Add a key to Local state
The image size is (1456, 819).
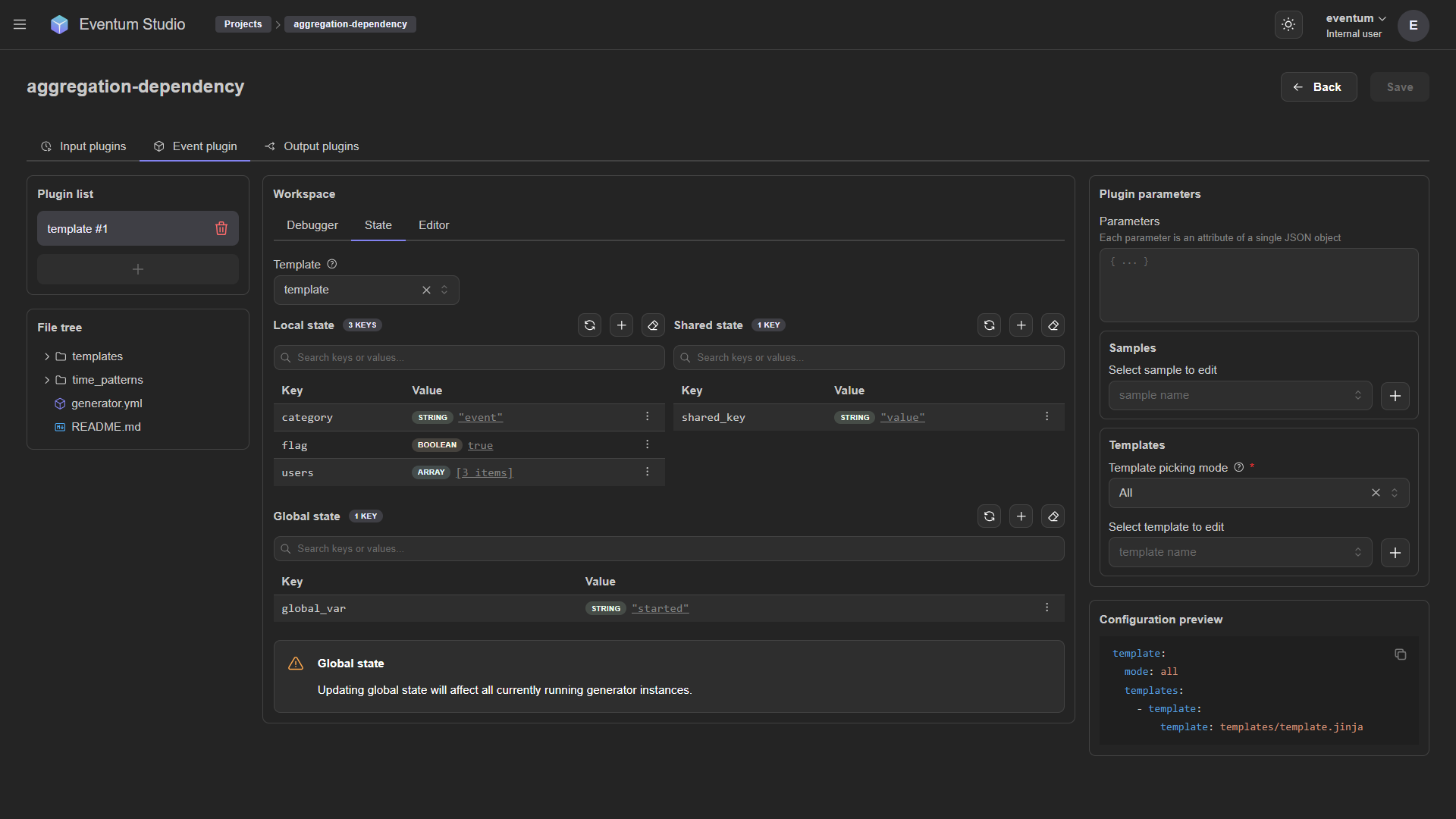click(621, 325)
